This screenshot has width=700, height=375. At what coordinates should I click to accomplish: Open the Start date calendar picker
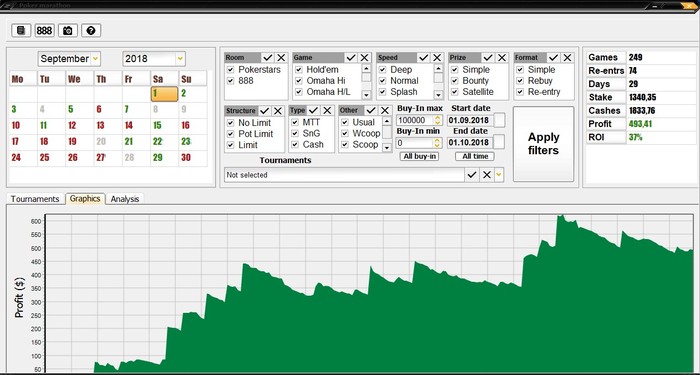500,120
